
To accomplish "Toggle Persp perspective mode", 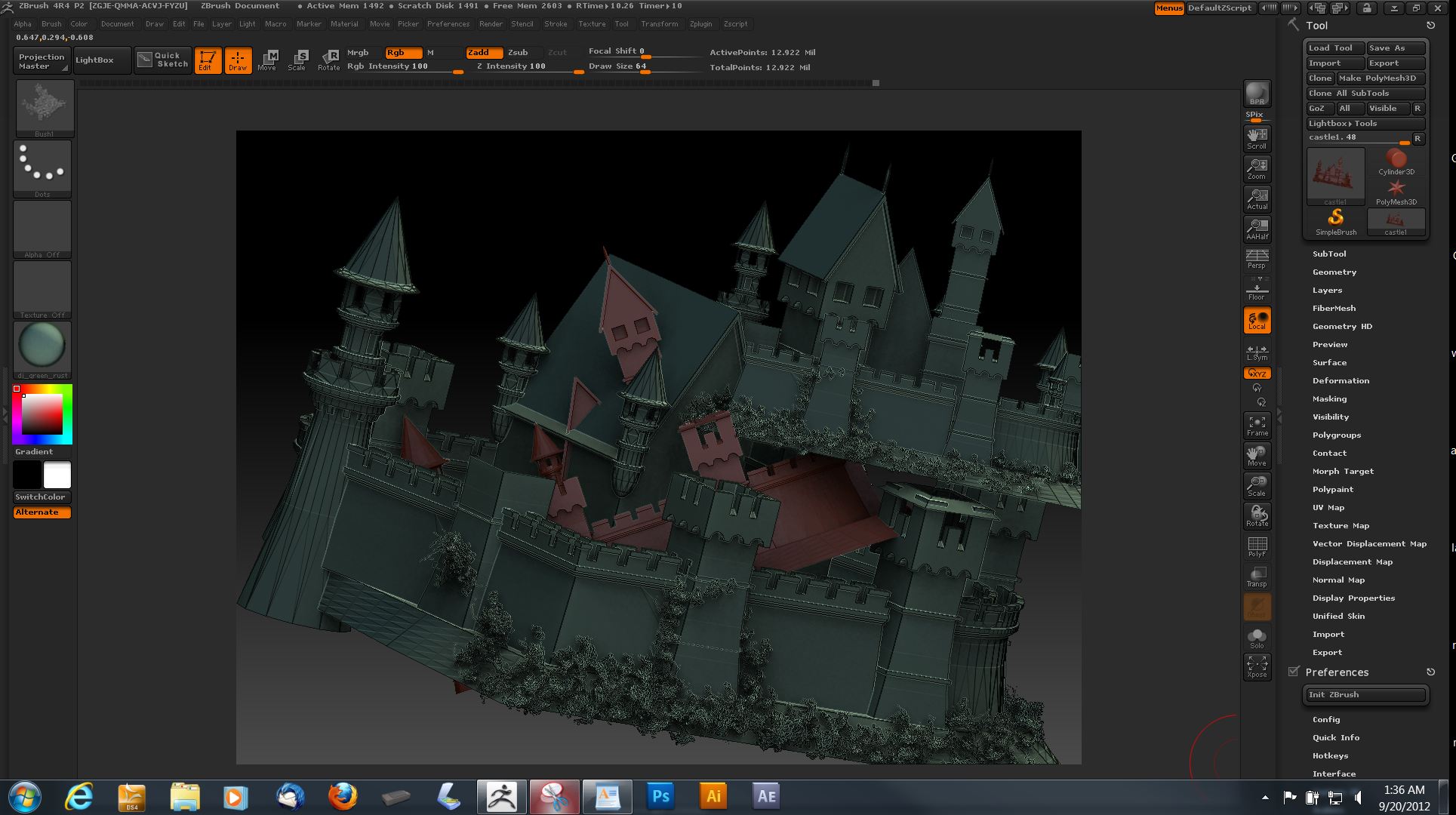I will tap(1257, 259).
